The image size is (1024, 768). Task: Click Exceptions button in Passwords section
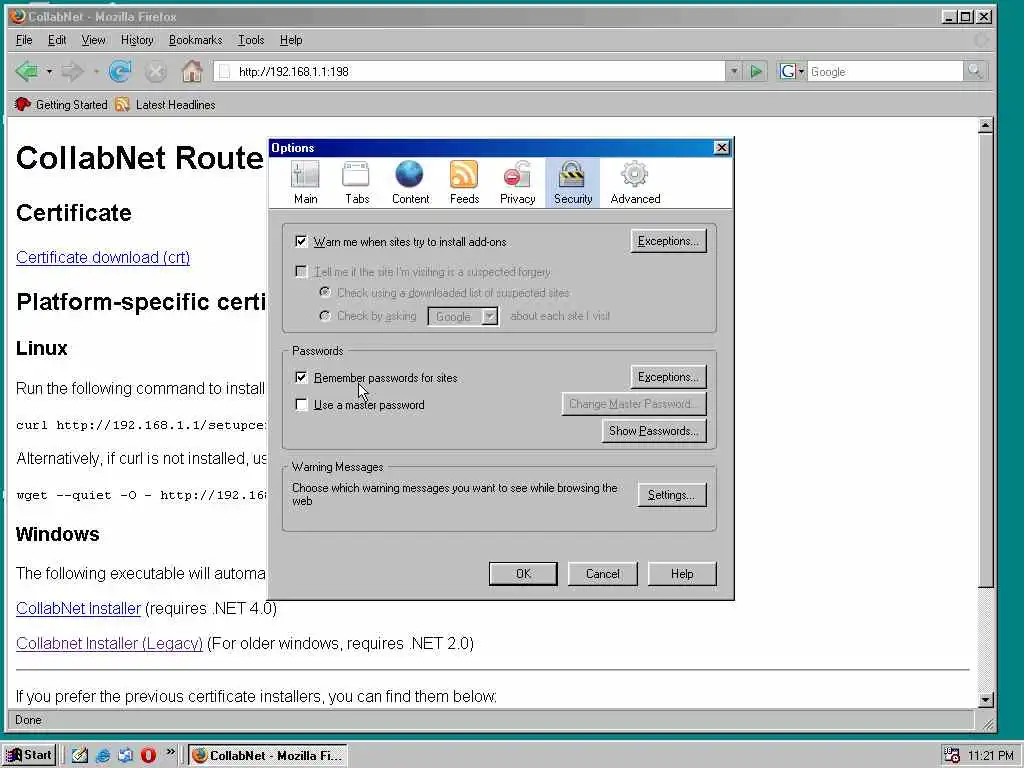(668, 377)
